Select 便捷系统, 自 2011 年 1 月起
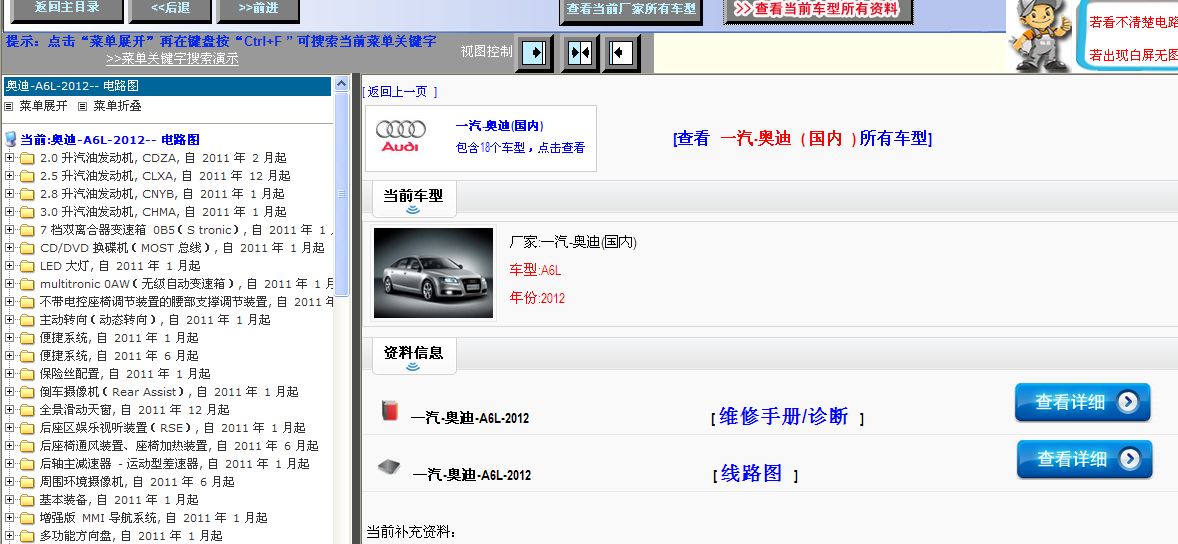This screenshot has height=544, width=1178. click(119, 338)
